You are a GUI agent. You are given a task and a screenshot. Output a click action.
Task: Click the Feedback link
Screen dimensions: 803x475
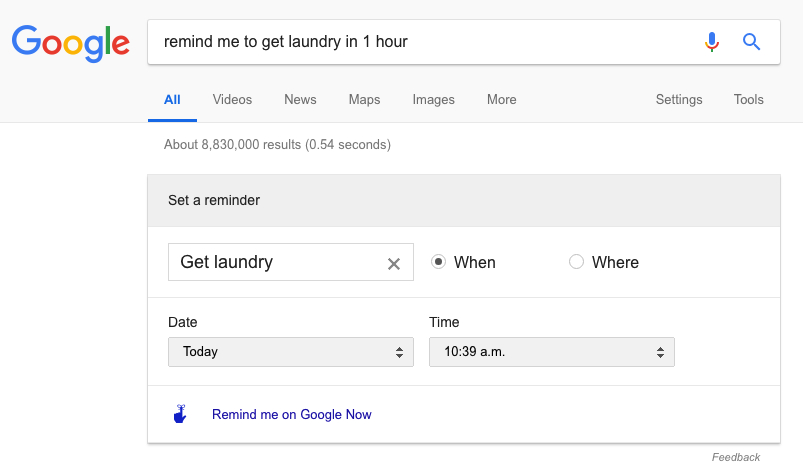coord(735,457)
